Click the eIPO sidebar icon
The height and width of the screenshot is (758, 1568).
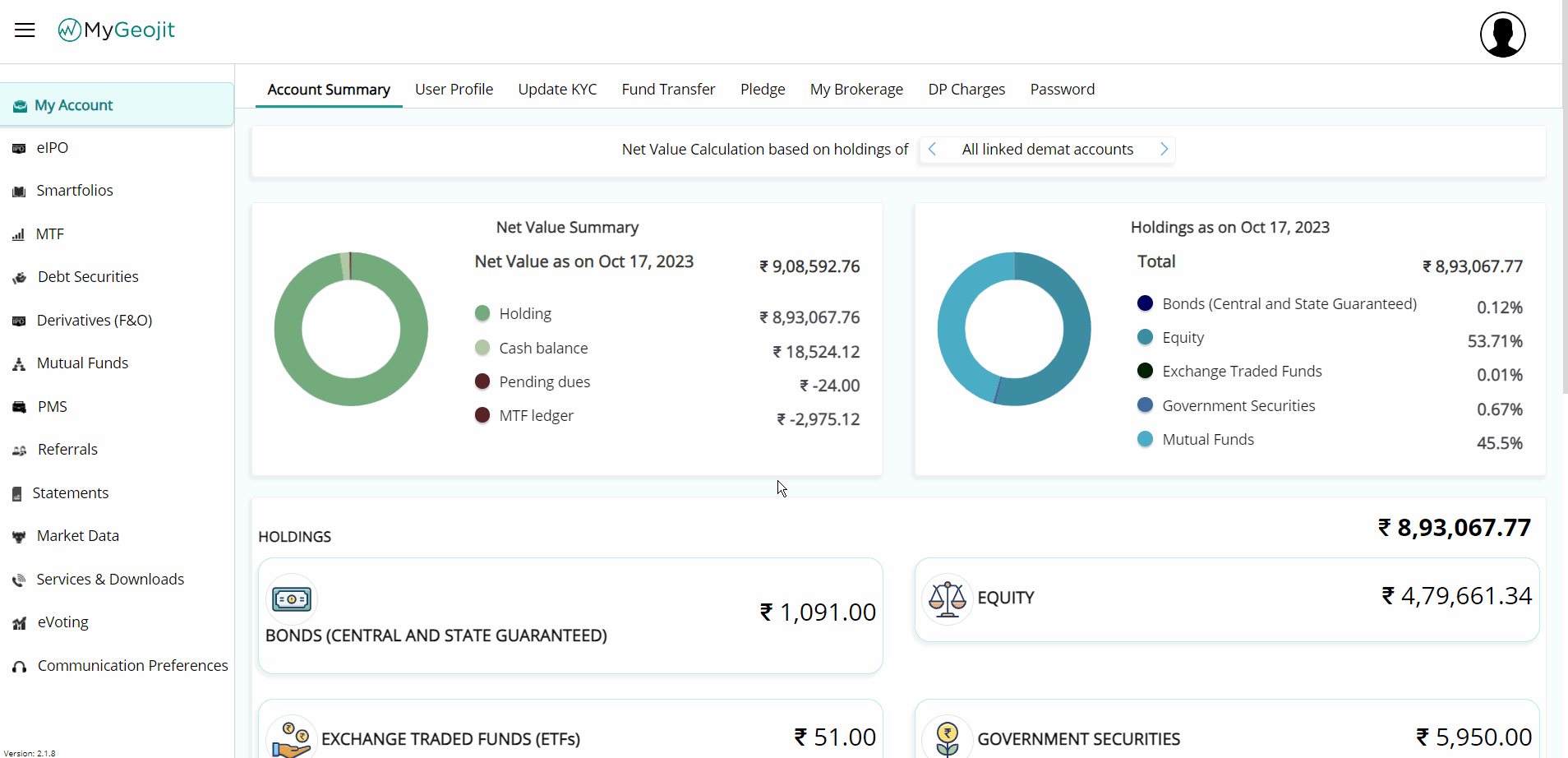pos(19,149)
